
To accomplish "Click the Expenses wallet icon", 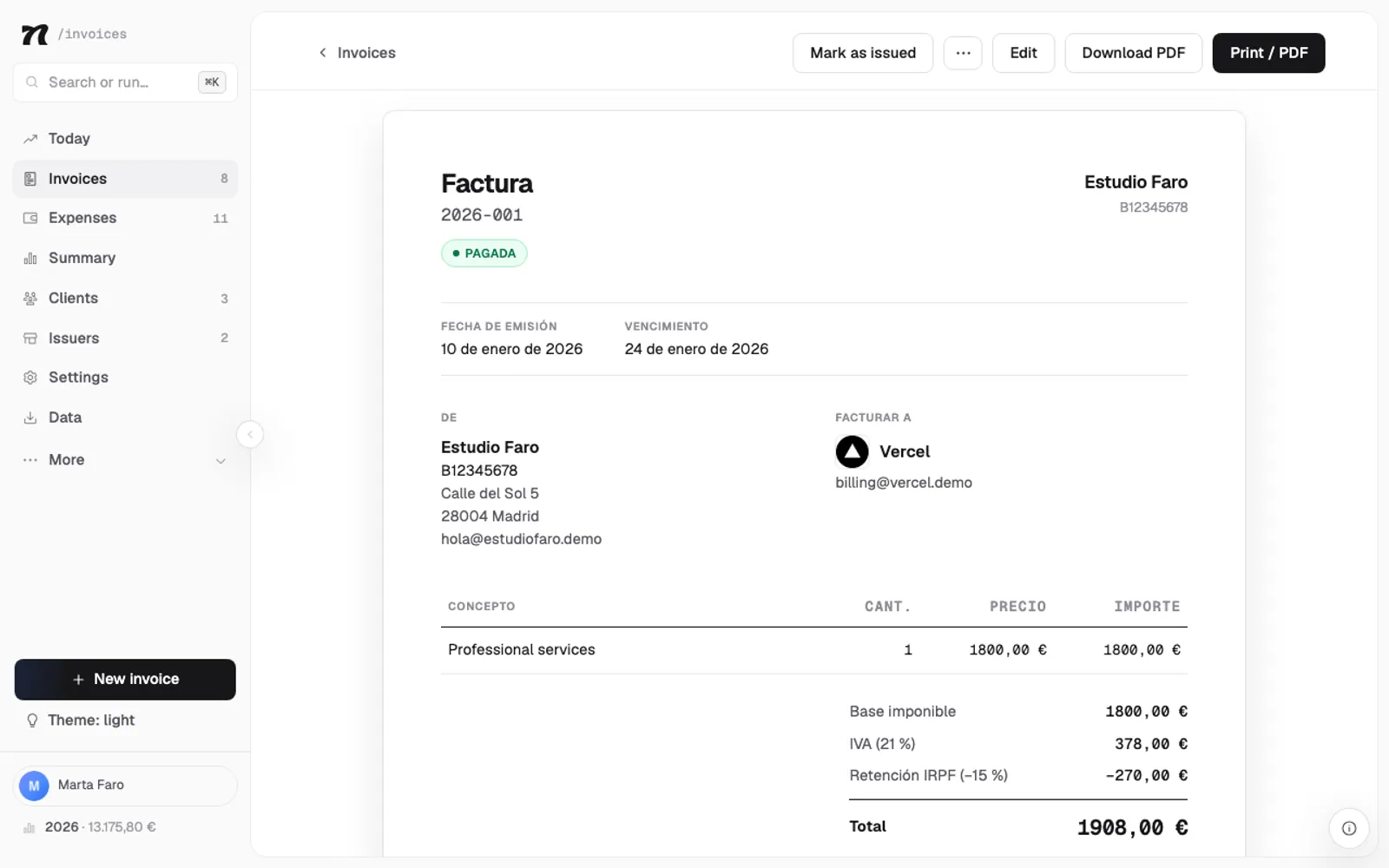I will coord(30,218).
